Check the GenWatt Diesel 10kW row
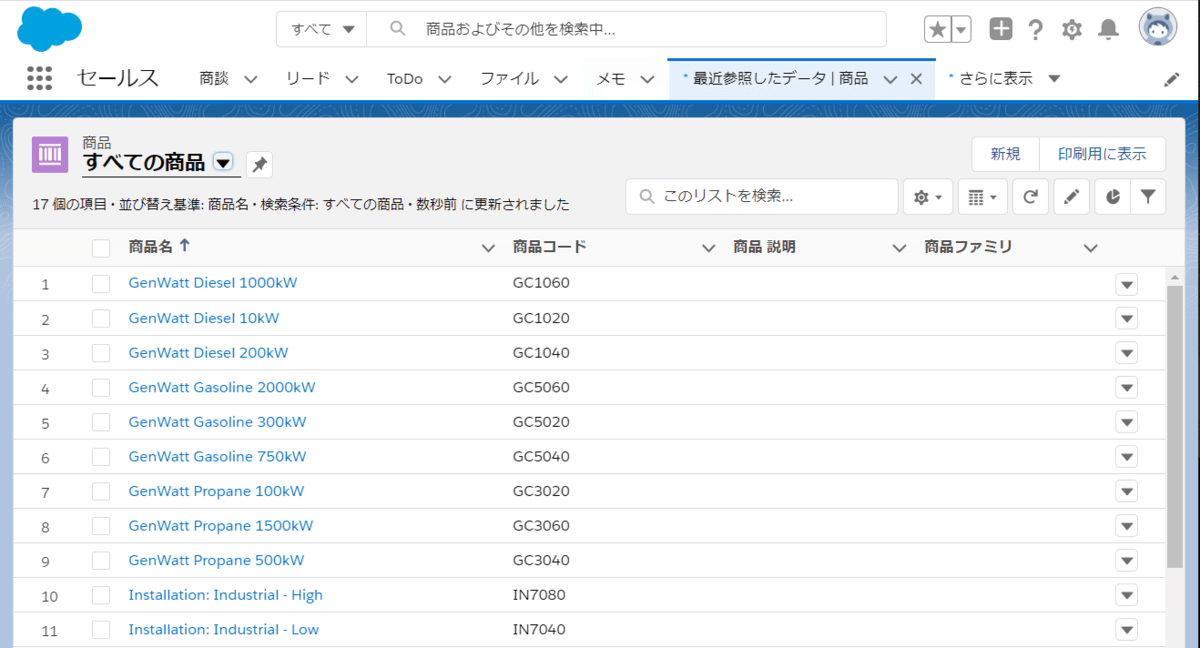Image resolution: width=1200 pixels, height=648 pixels. coord(101,319)
